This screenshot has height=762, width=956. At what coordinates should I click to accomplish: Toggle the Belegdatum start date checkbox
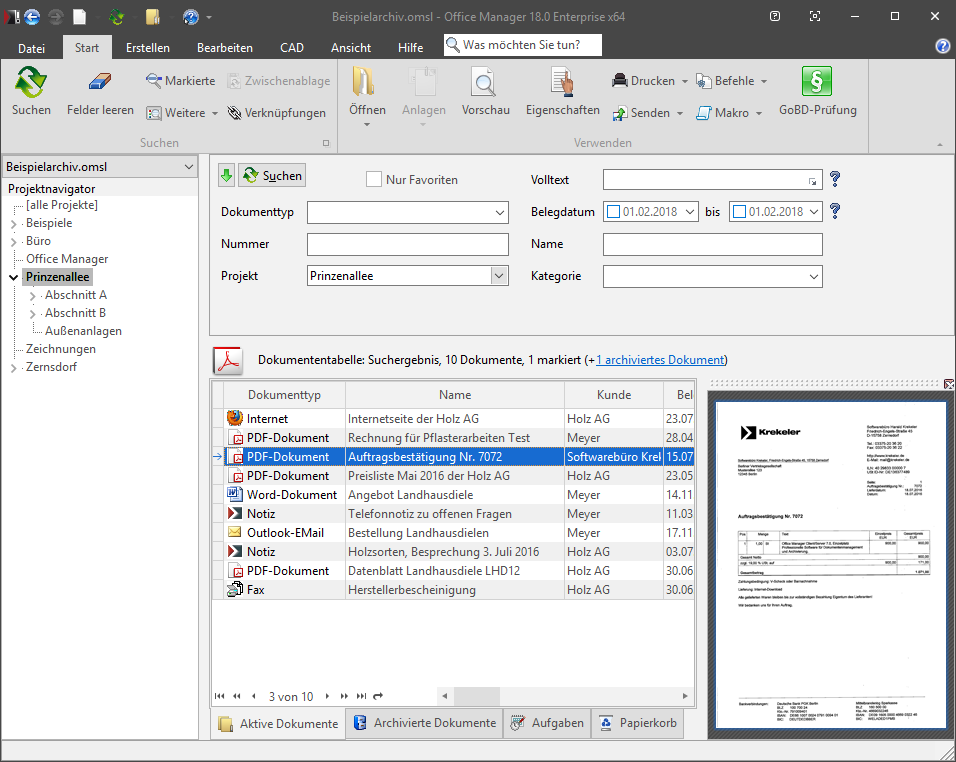(x=613, y=212)
